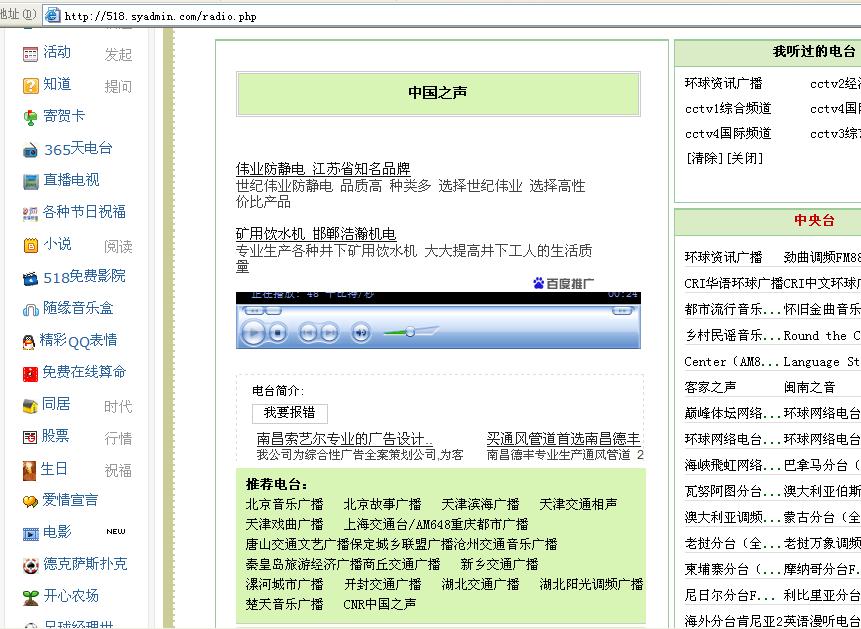
Task: Click the 小说 book icon
Action: point(30,245)
